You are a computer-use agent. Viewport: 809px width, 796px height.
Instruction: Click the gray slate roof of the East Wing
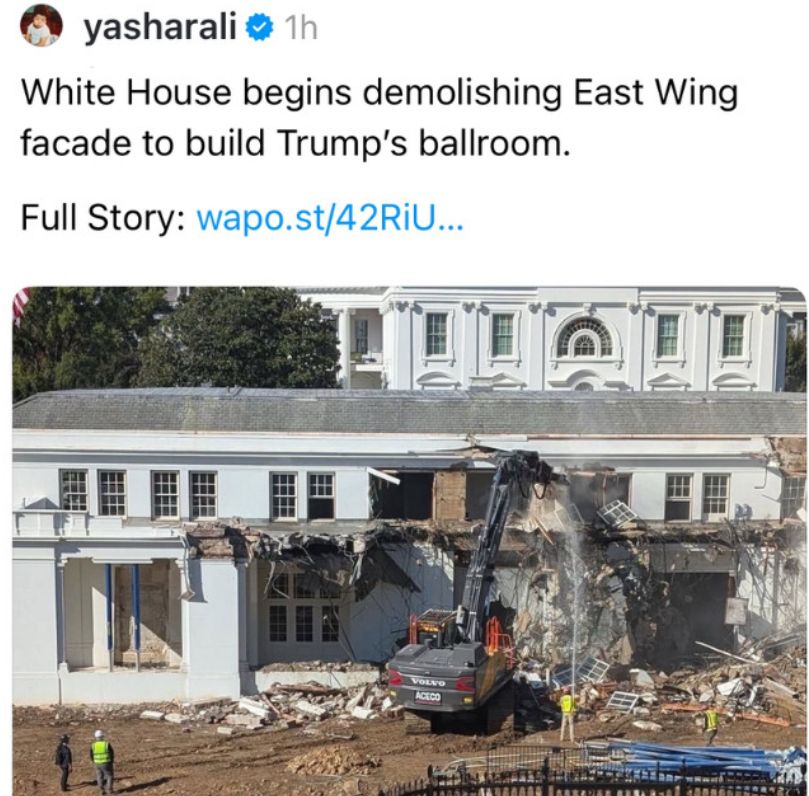coord(409,411)
